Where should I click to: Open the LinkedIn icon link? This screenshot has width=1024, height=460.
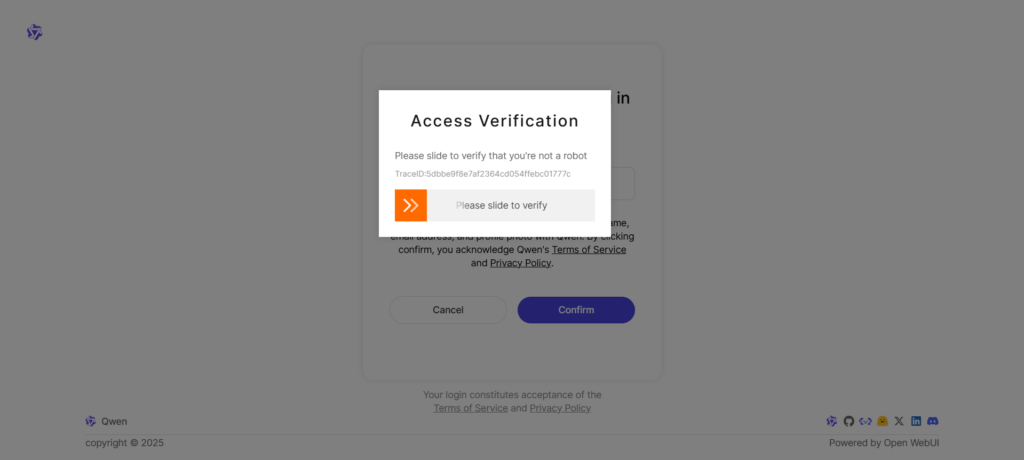coord(916,421)
